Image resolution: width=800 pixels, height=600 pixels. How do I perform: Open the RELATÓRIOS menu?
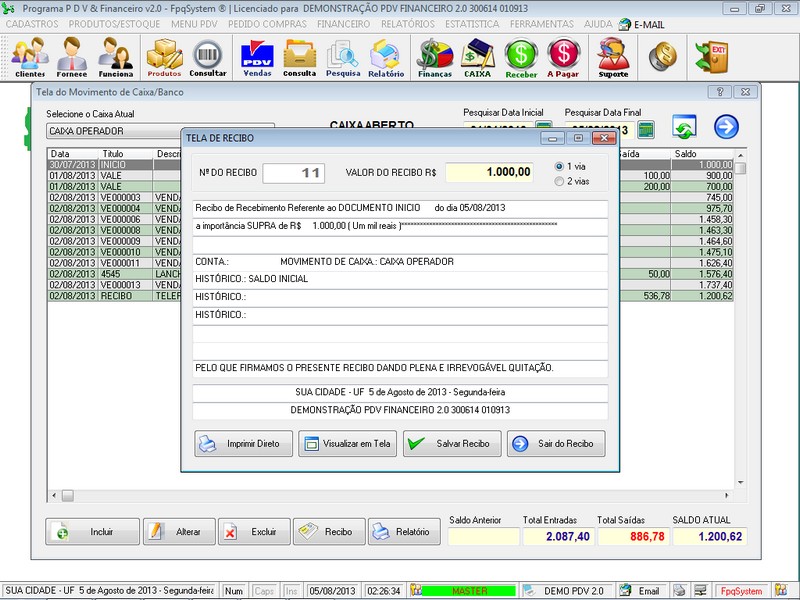click(409, 23)
